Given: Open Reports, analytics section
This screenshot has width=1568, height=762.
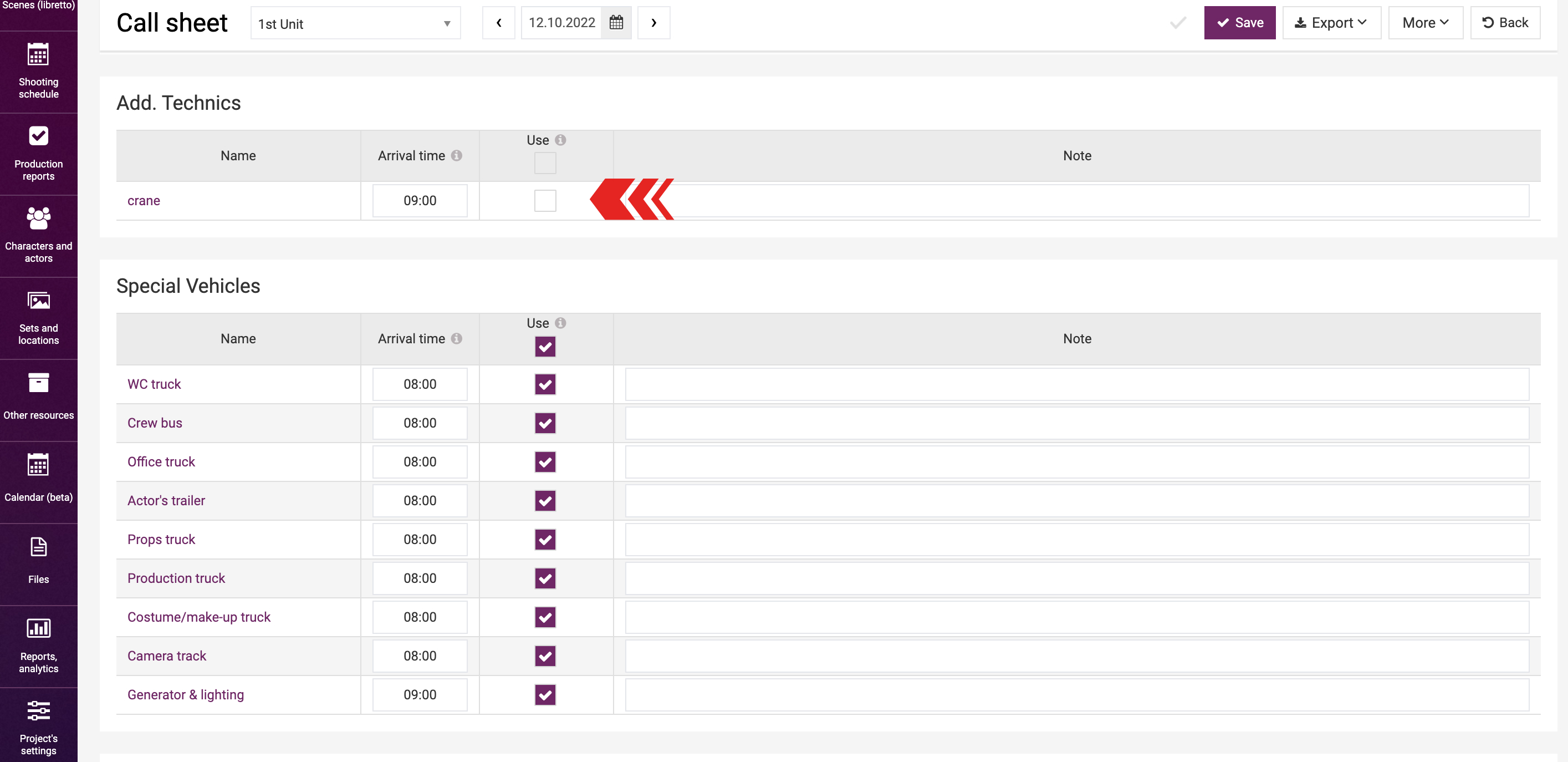Looking at the screenshot, I should (38, 646).
